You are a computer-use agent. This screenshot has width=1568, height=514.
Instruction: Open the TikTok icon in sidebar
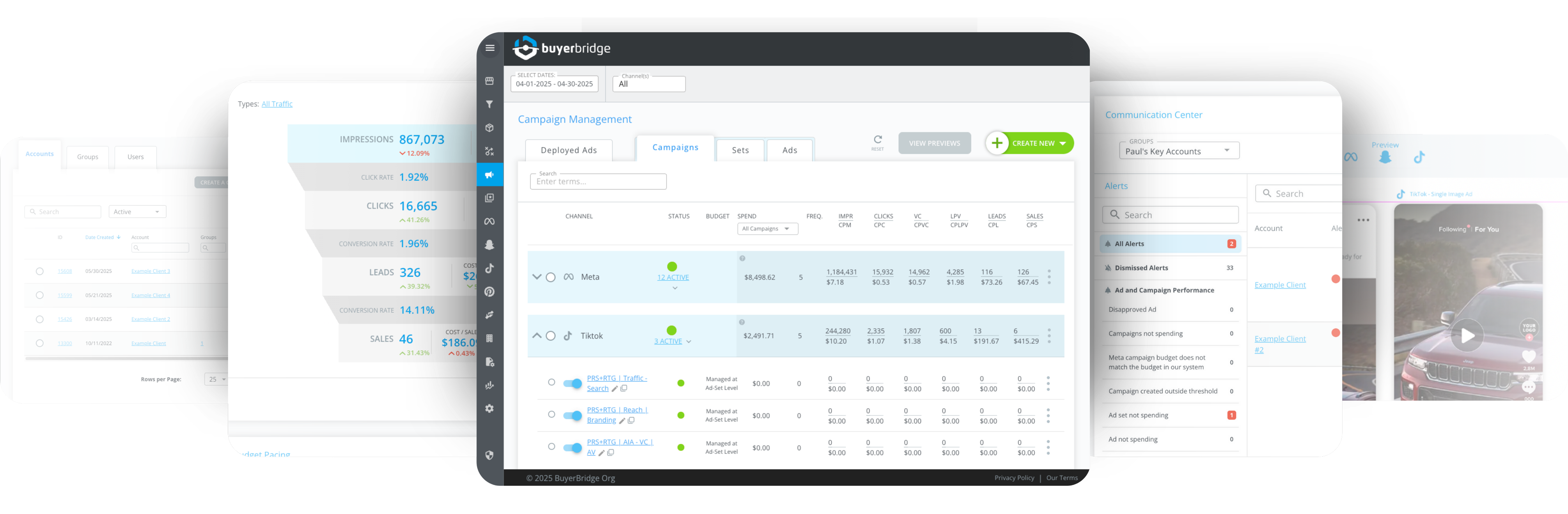[x=490, y=268]
